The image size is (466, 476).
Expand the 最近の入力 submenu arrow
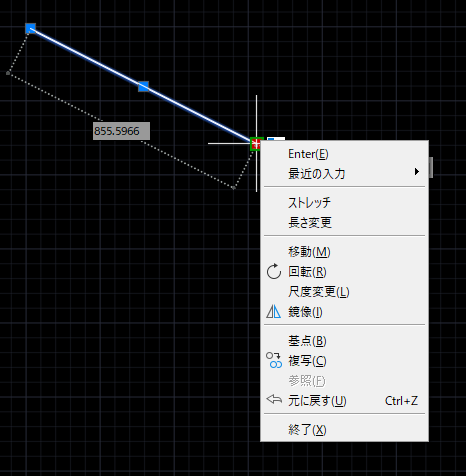pos(416,172)
